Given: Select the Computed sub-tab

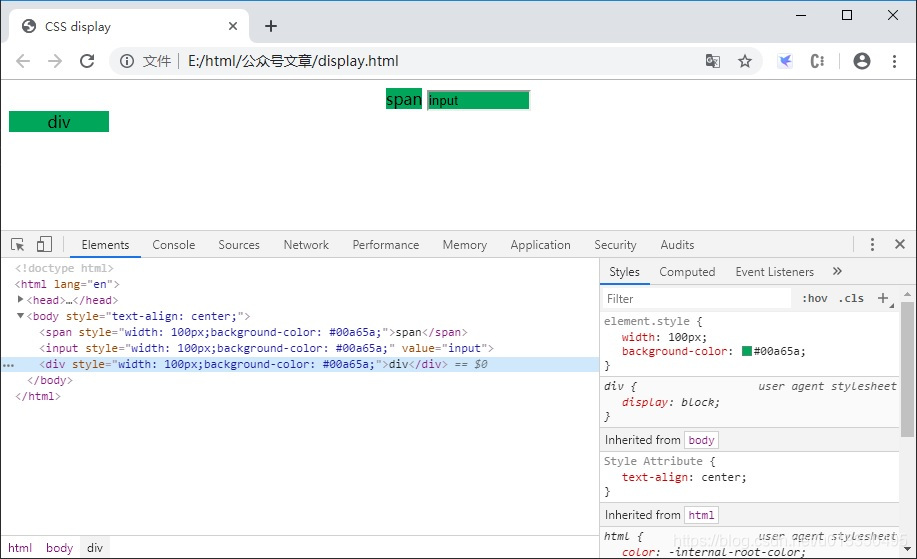Looking at the screenshot, I should tap(687, 272).
